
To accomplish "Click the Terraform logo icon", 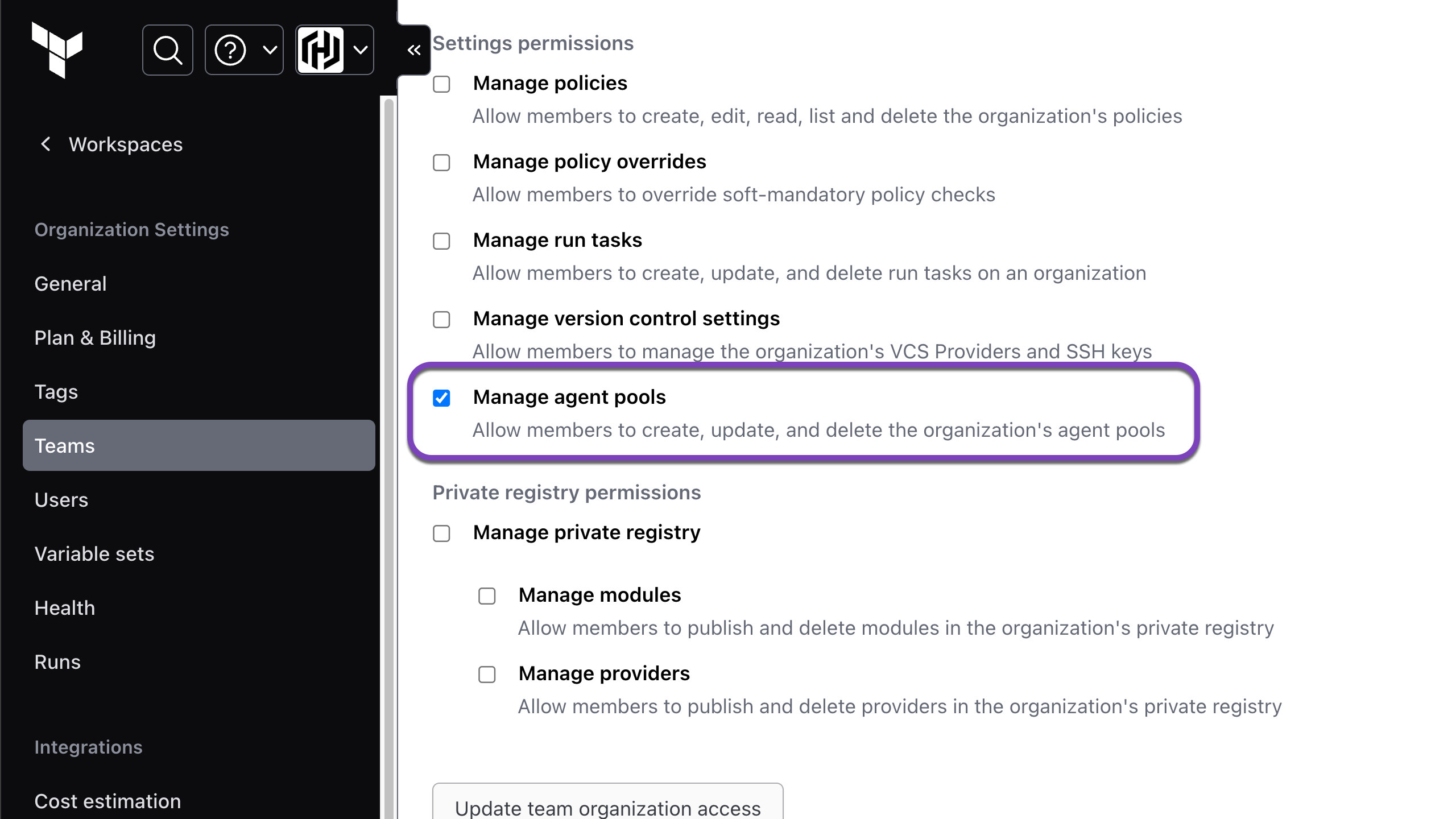I will (x=57, y=50).
